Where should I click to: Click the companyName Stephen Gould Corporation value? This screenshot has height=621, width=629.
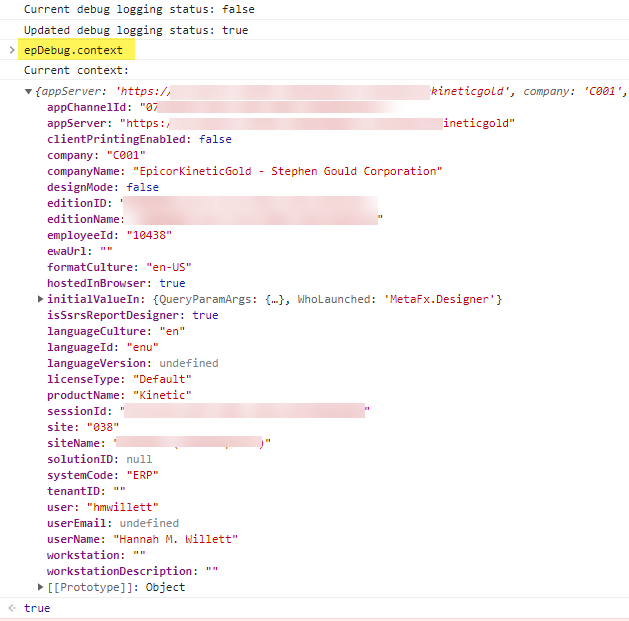coord(288,171)
